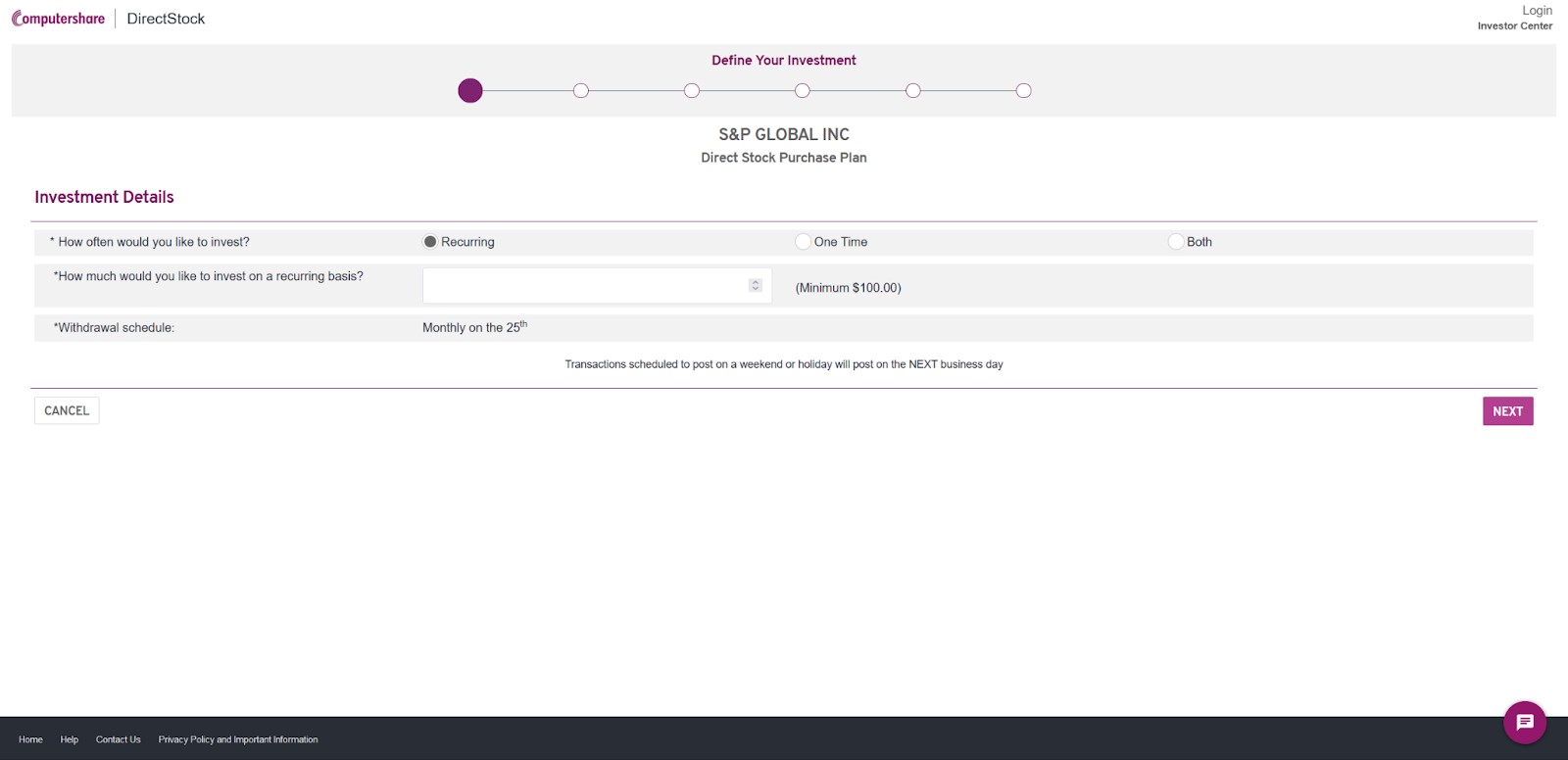
Task: Click the fourth progress step circle
Action: click(x=803, y=91)
